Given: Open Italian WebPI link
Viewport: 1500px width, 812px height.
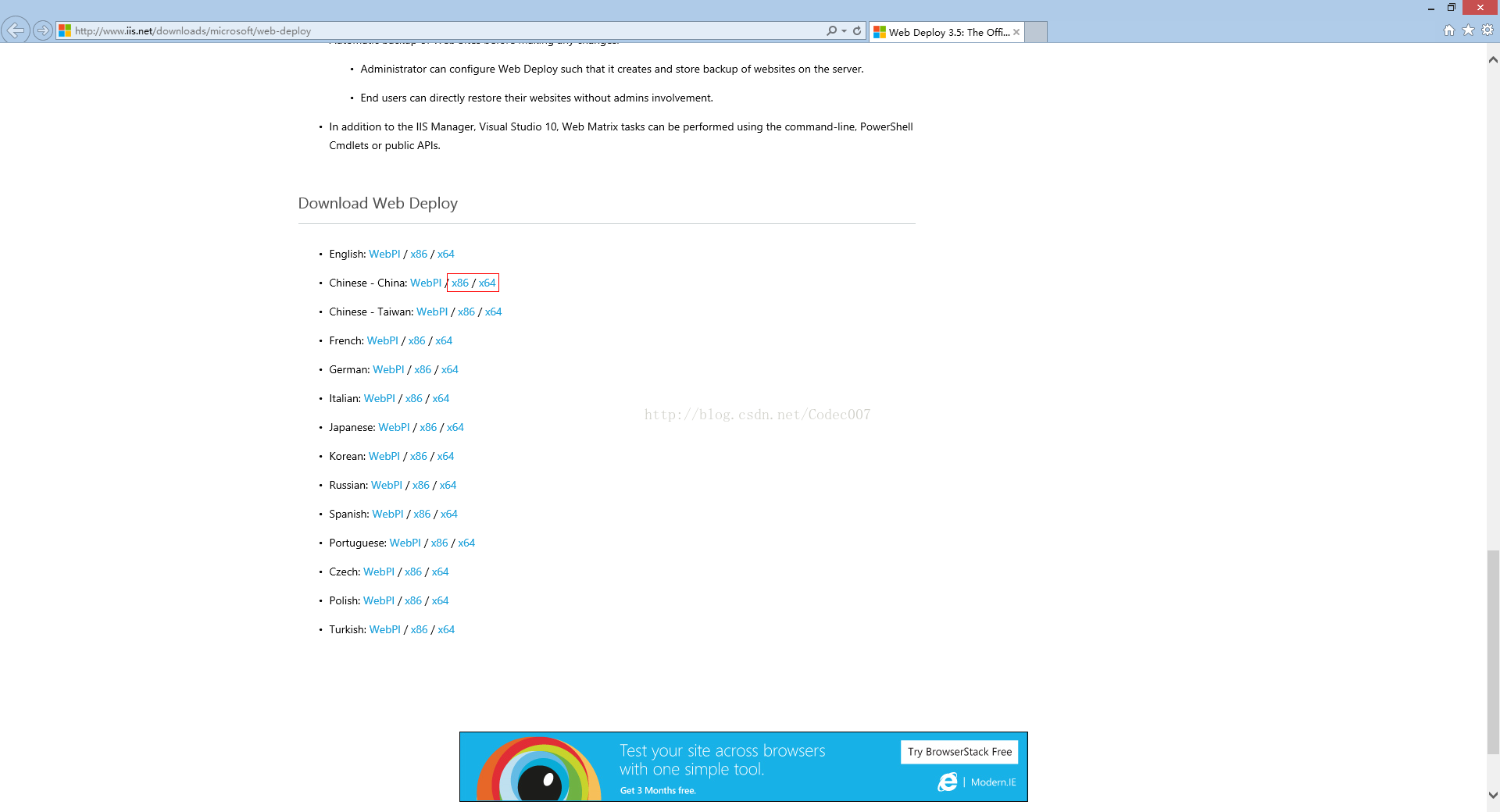Looking at the screenshot, I should coord(380,398).
